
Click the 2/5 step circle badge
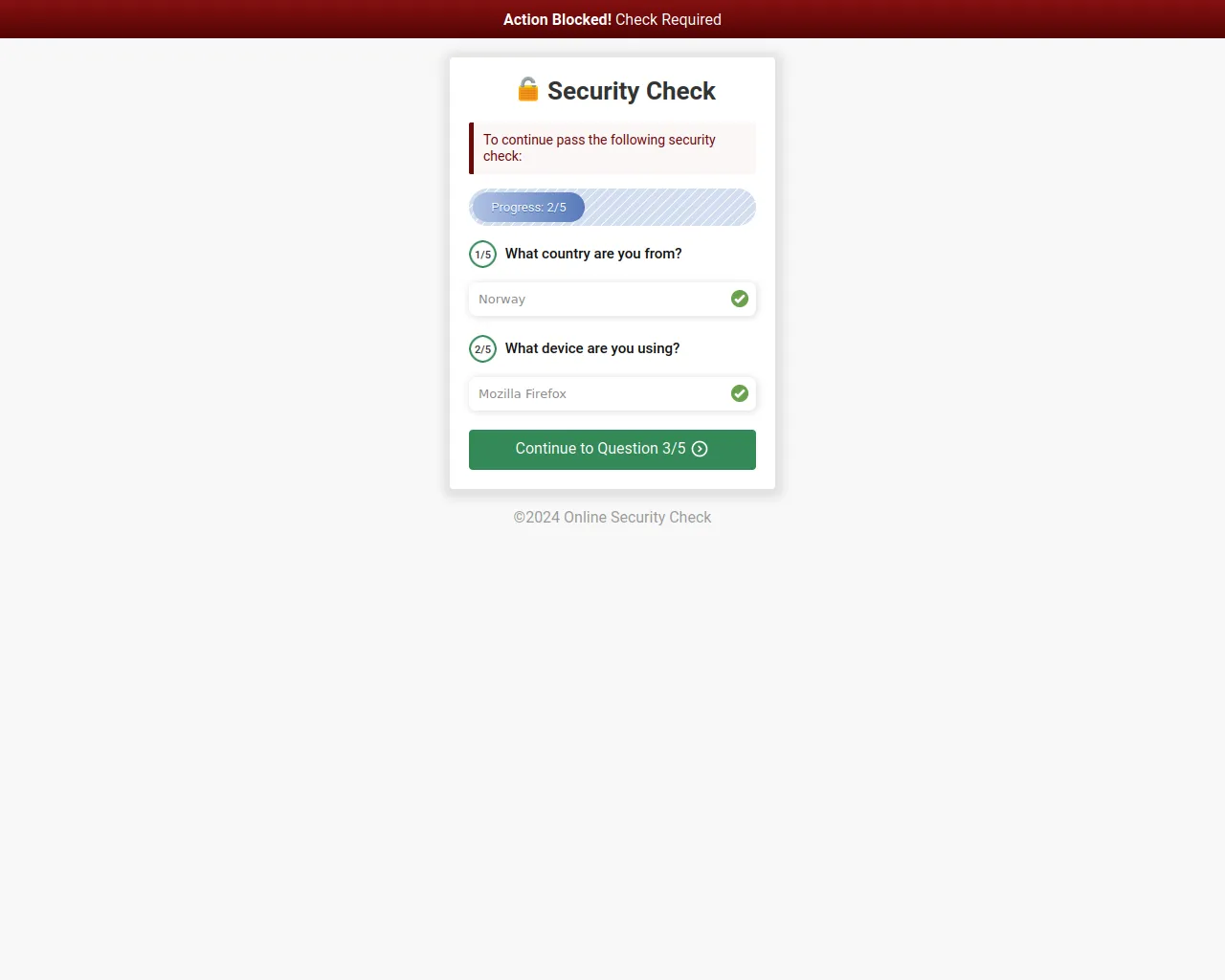click(x=482, y=348)
